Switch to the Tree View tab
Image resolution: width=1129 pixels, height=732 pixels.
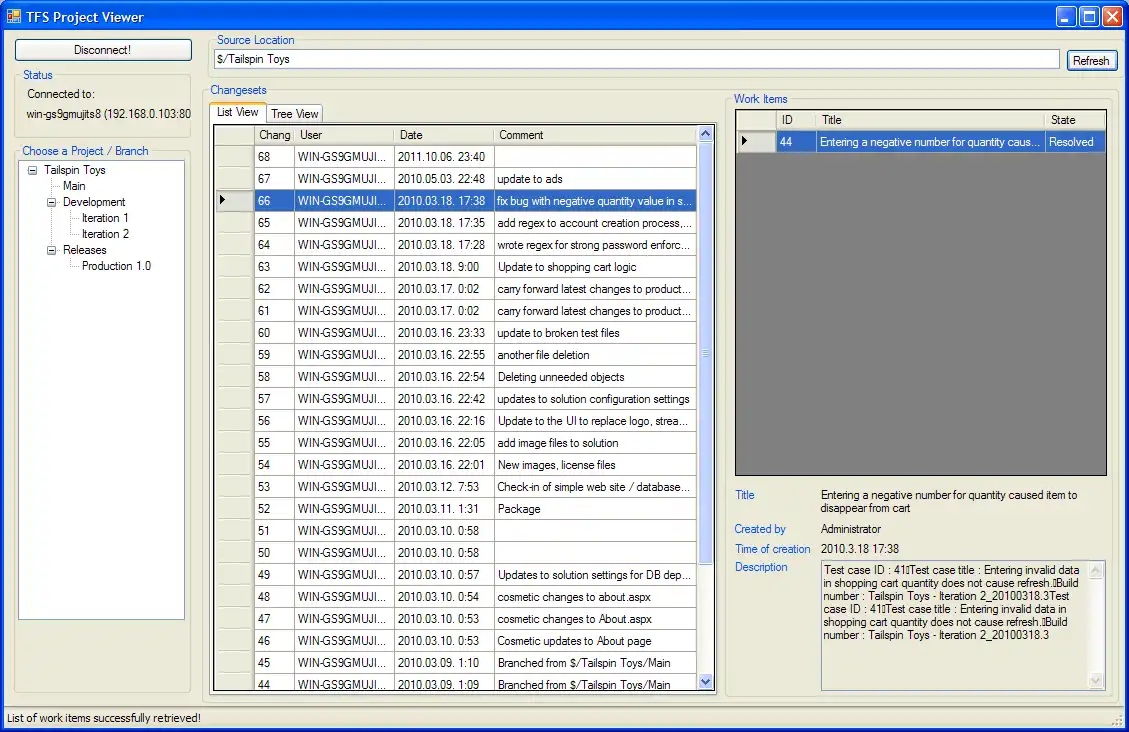pyautogui.click(x=295, y=114)
